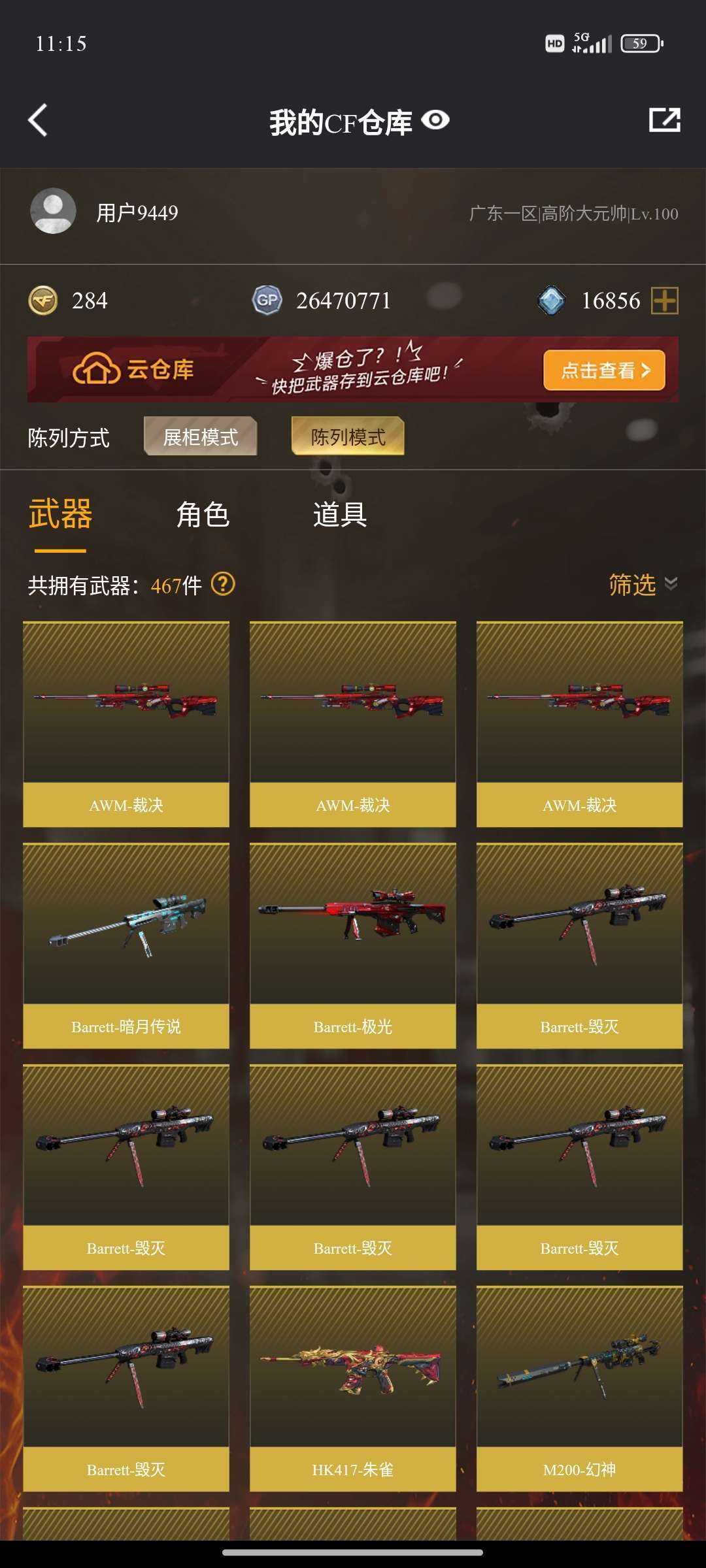Screen dimensions: 706x1568
Task: Click the 点击查看 button
Action: click(604, 370)
